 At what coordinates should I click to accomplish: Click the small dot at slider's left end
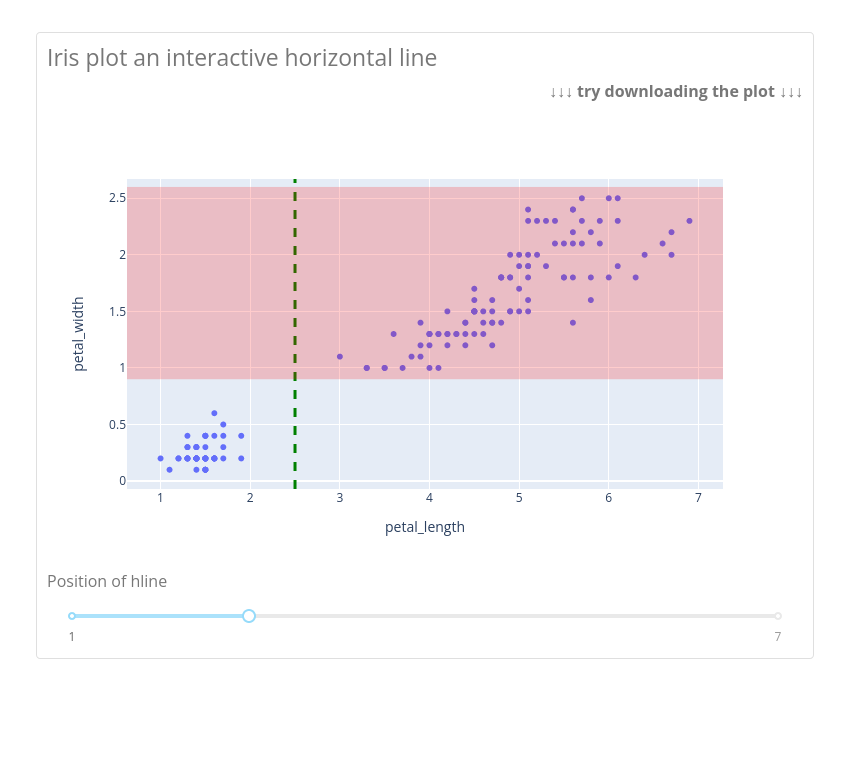click(x=72, y=616)
